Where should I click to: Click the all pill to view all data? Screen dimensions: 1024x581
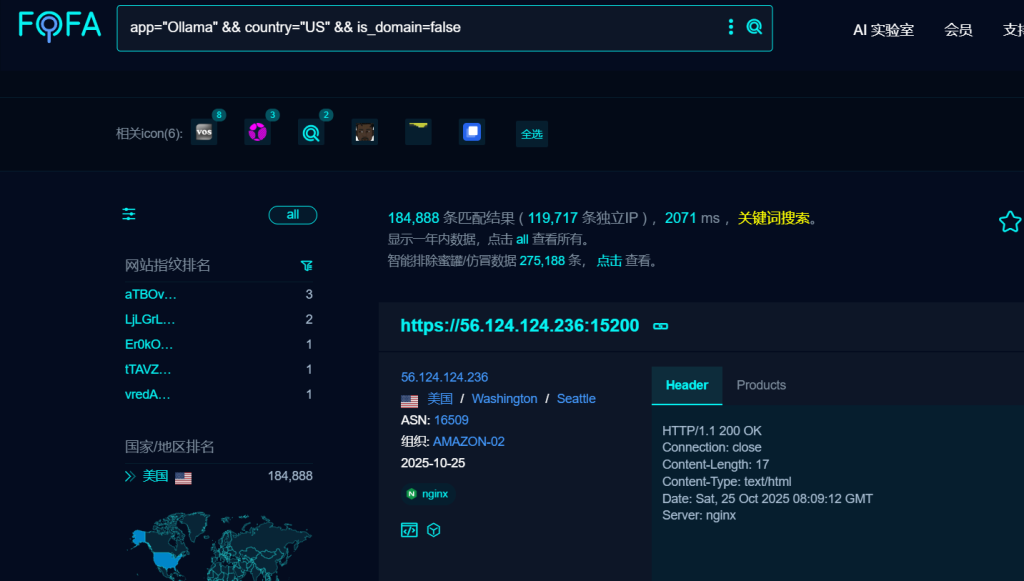click(x=292, y=214)
